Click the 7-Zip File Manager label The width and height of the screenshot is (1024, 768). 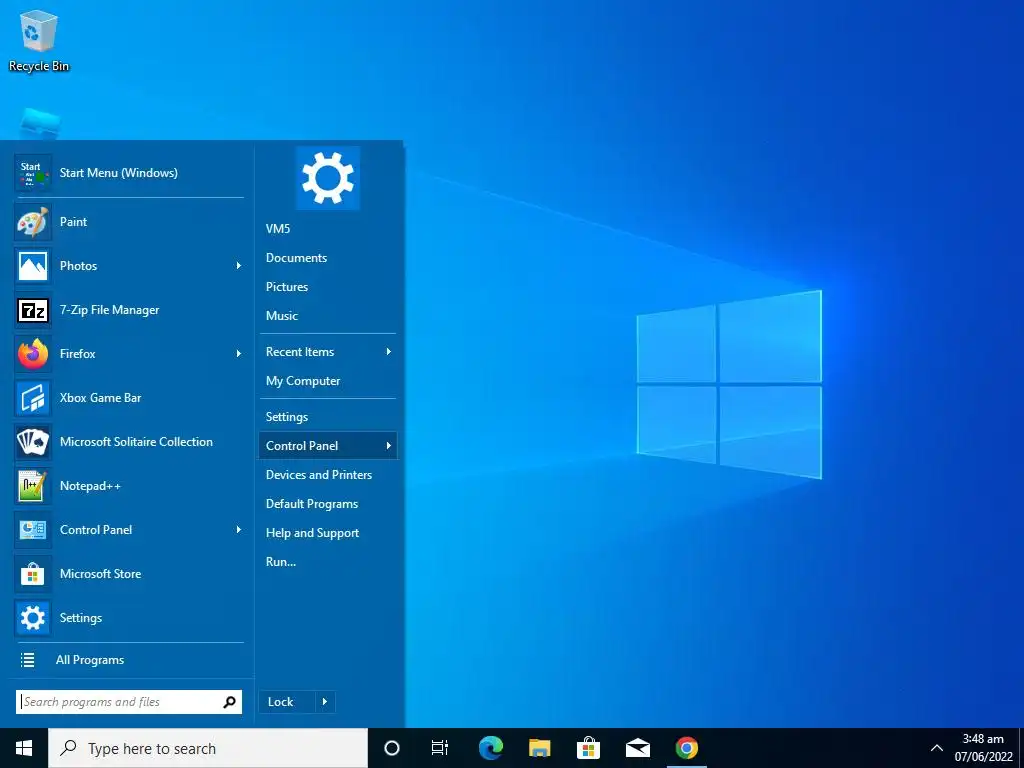(x=110, y=310)
